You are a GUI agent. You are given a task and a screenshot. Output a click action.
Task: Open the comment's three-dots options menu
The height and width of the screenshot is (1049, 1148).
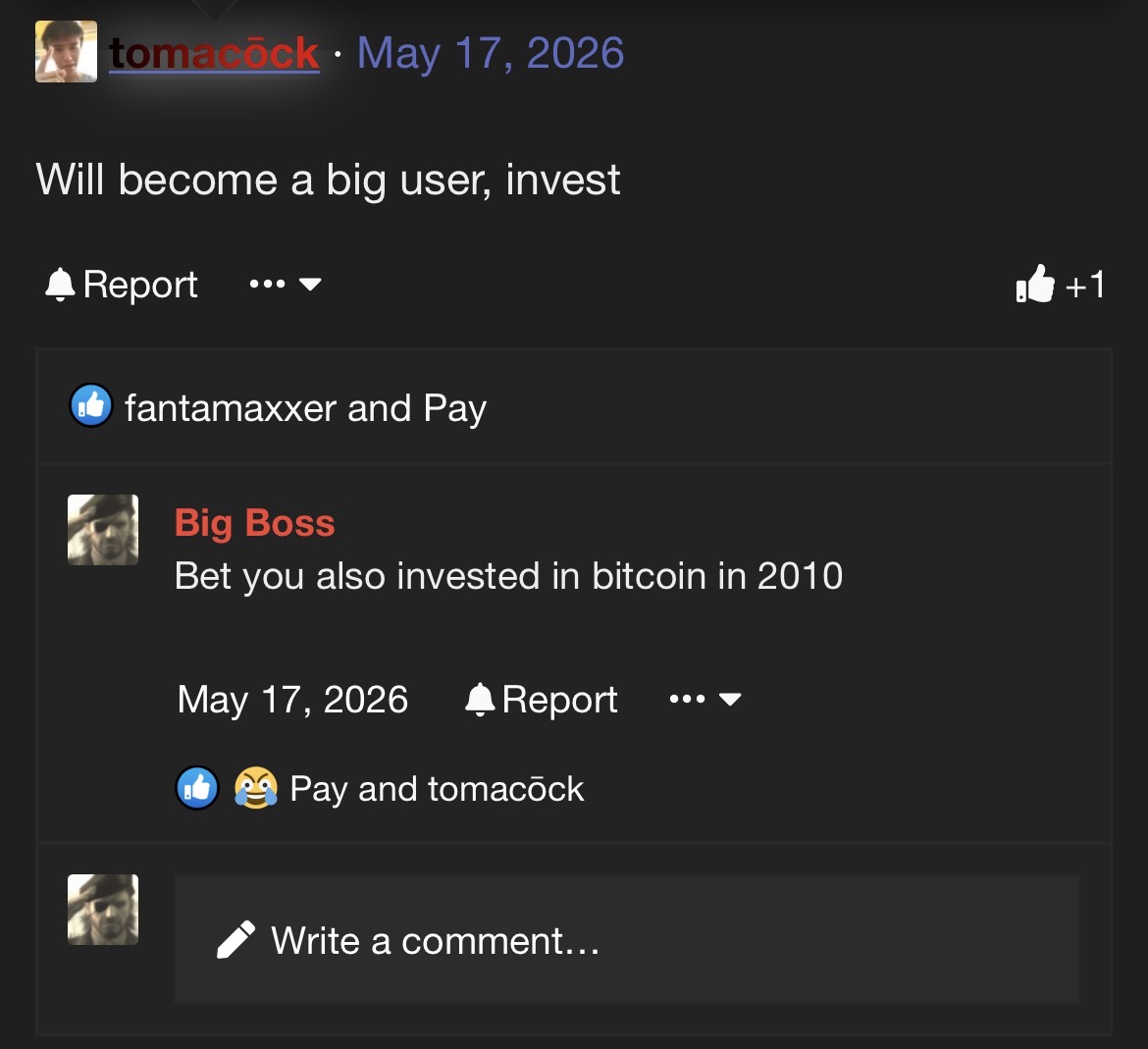[688, 699]
